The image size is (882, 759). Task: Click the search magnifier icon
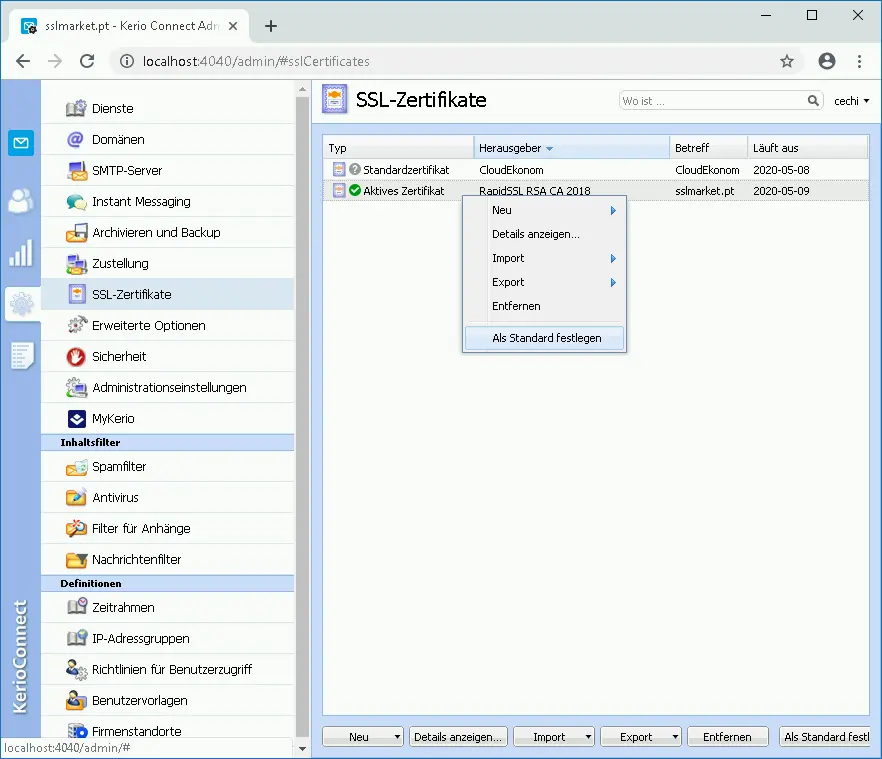[813, 101]
